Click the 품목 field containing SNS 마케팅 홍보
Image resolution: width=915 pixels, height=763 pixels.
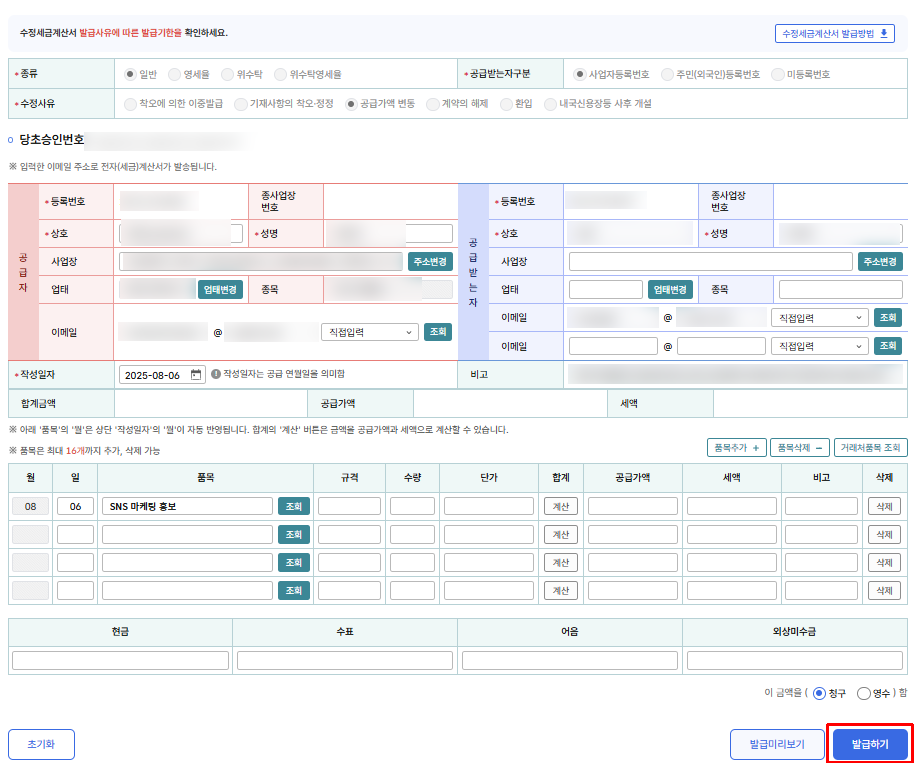[x=187, y=506]
